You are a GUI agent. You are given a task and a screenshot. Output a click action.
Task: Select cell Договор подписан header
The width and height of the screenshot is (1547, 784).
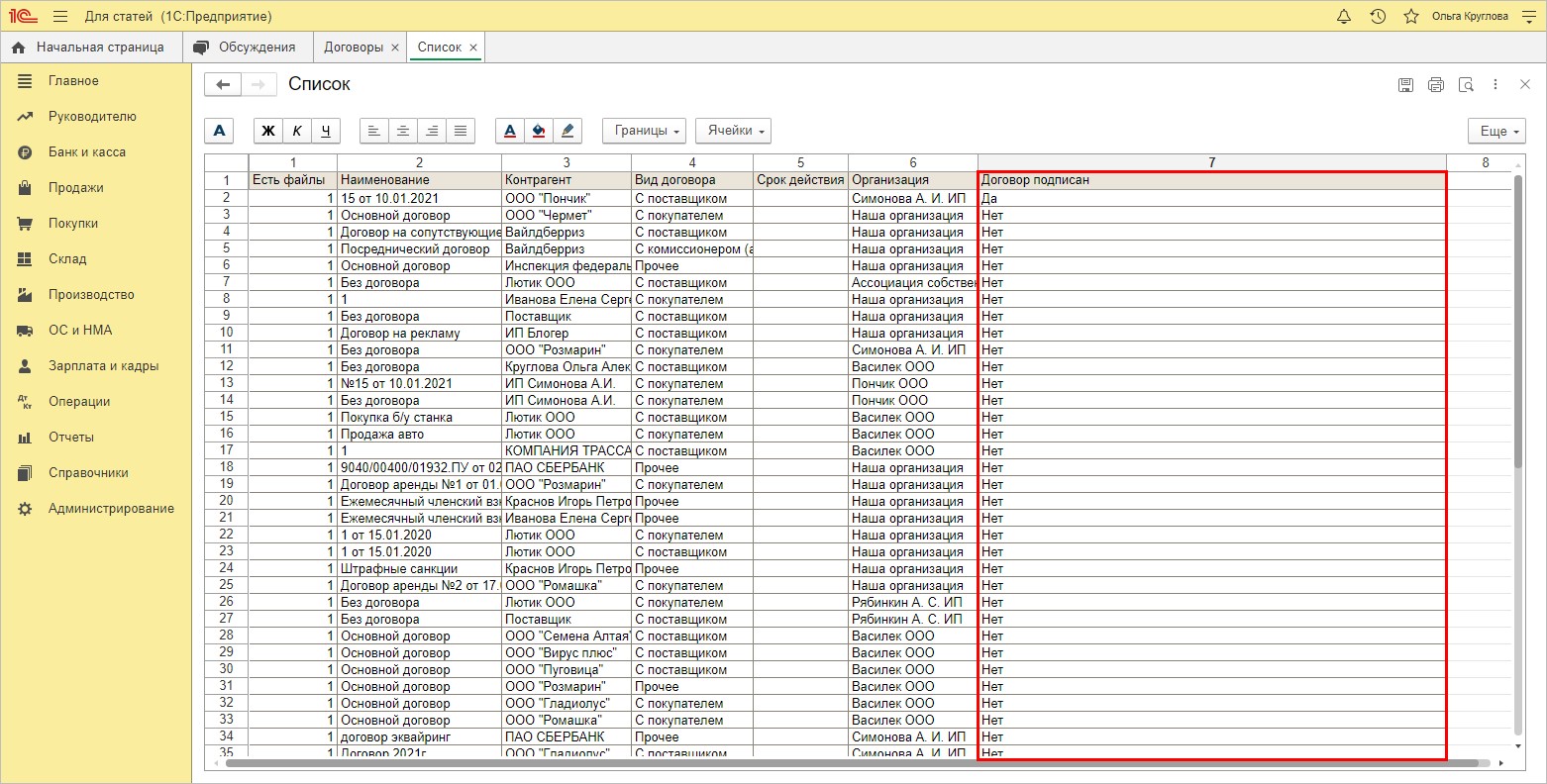[x=1211, y=180]
